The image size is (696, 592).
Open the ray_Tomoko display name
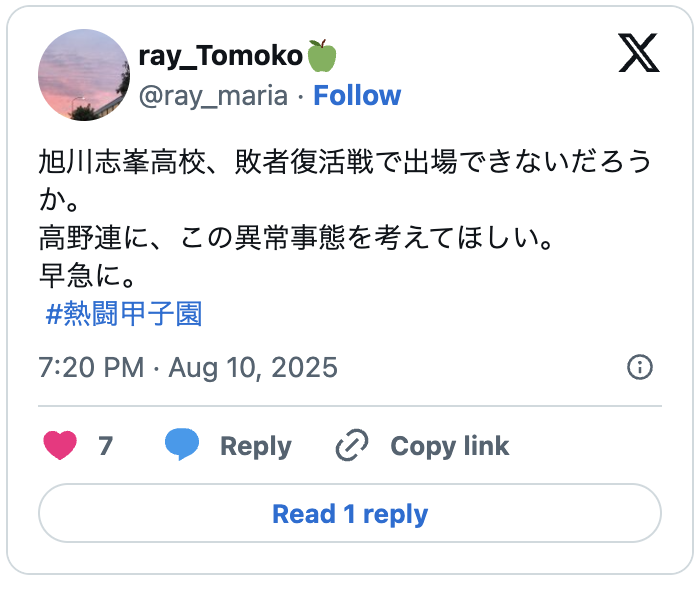[220, 57]
